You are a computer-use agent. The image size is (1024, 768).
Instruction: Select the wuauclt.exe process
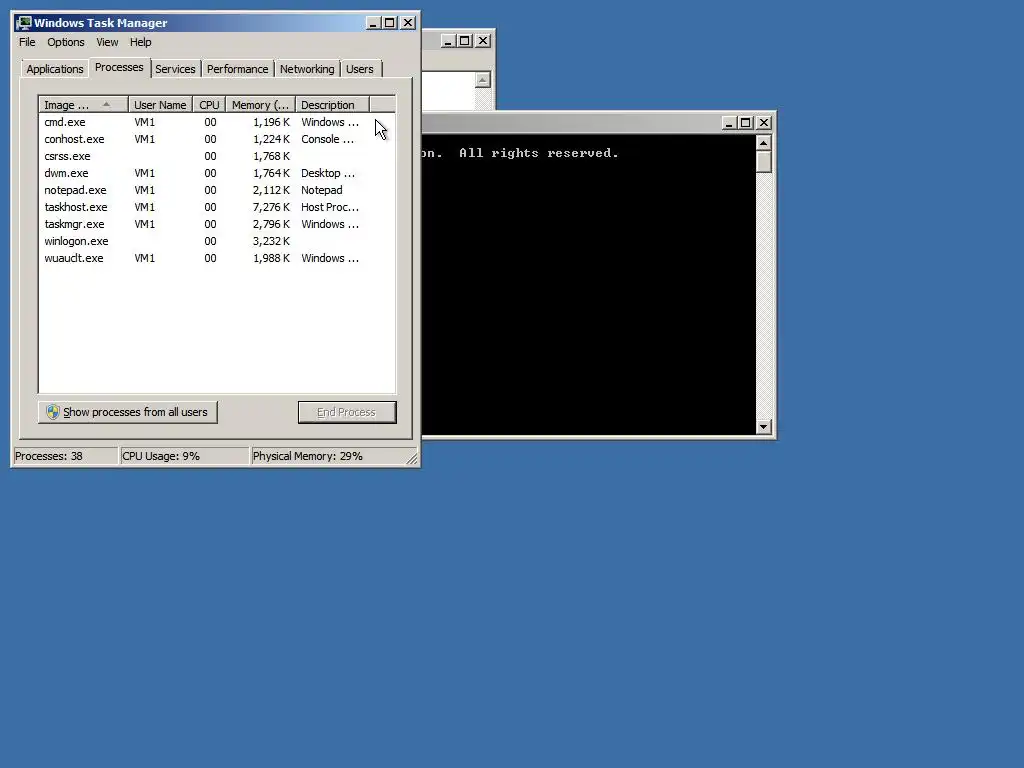(217, 258)
